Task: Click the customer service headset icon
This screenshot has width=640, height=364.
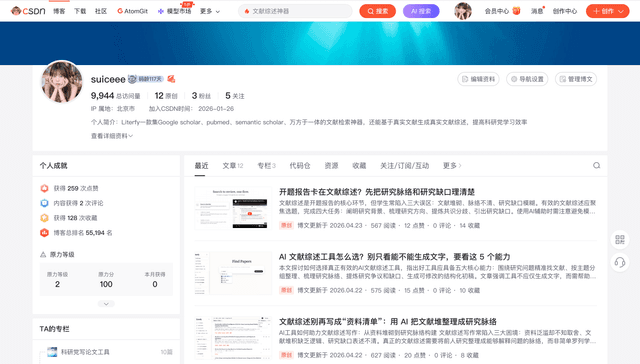Action: (x=620, y=262)
